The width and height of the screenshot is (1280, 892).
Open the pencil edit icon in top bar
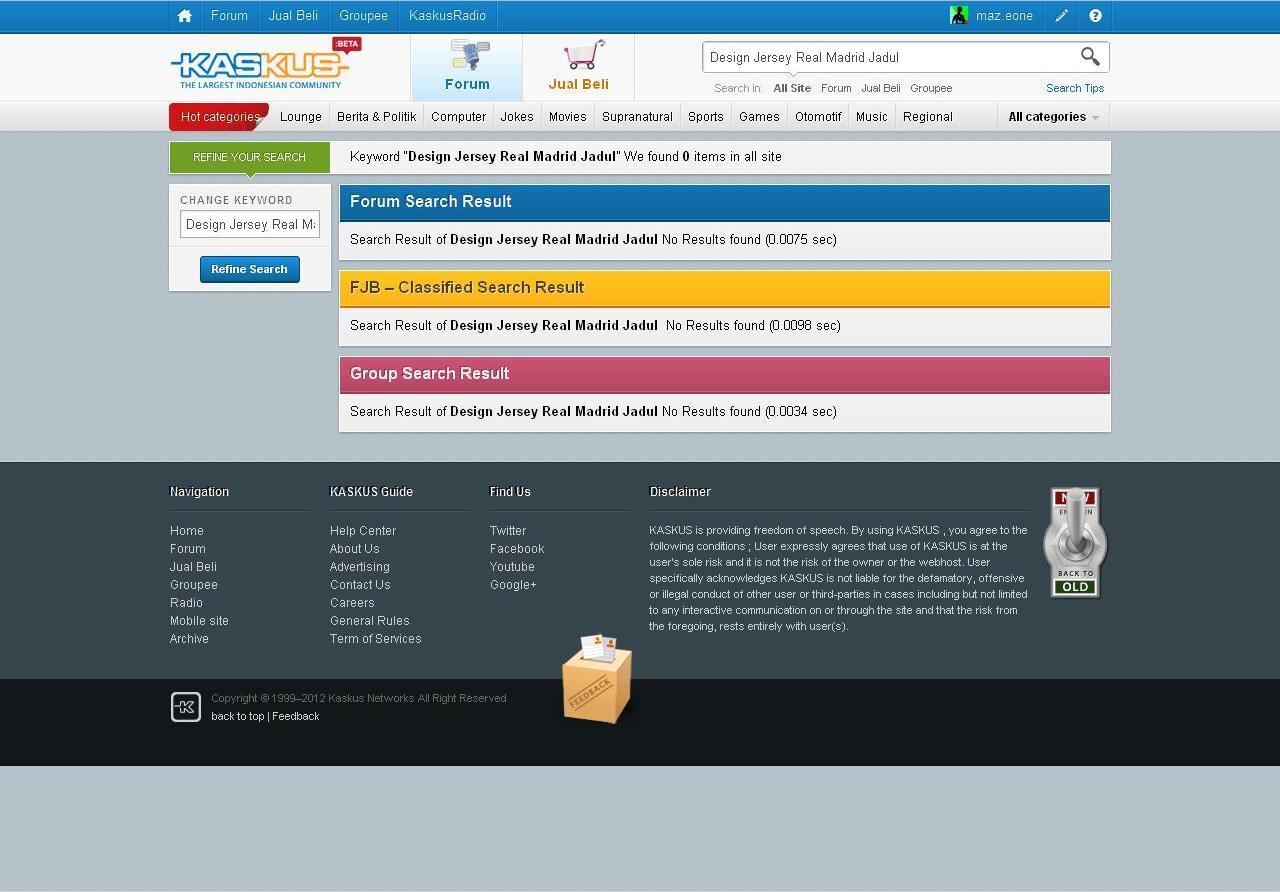(x=1061, y=16)
